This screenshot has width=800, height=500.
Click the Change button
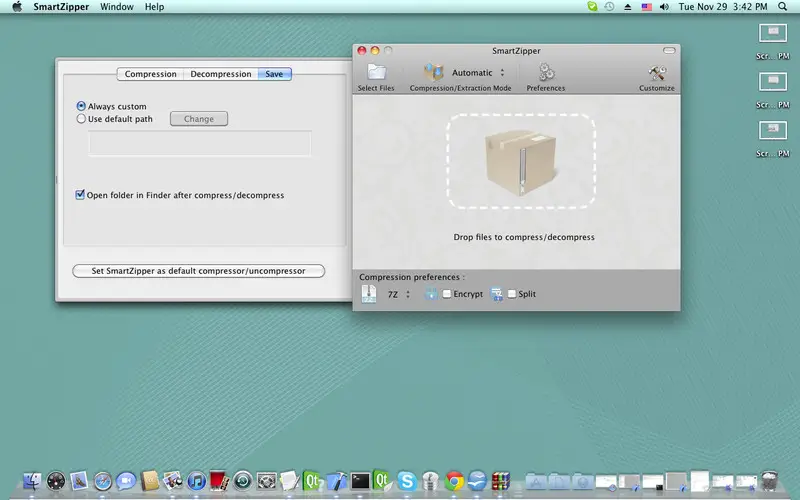pyautogui.click(x=199, y=119)
